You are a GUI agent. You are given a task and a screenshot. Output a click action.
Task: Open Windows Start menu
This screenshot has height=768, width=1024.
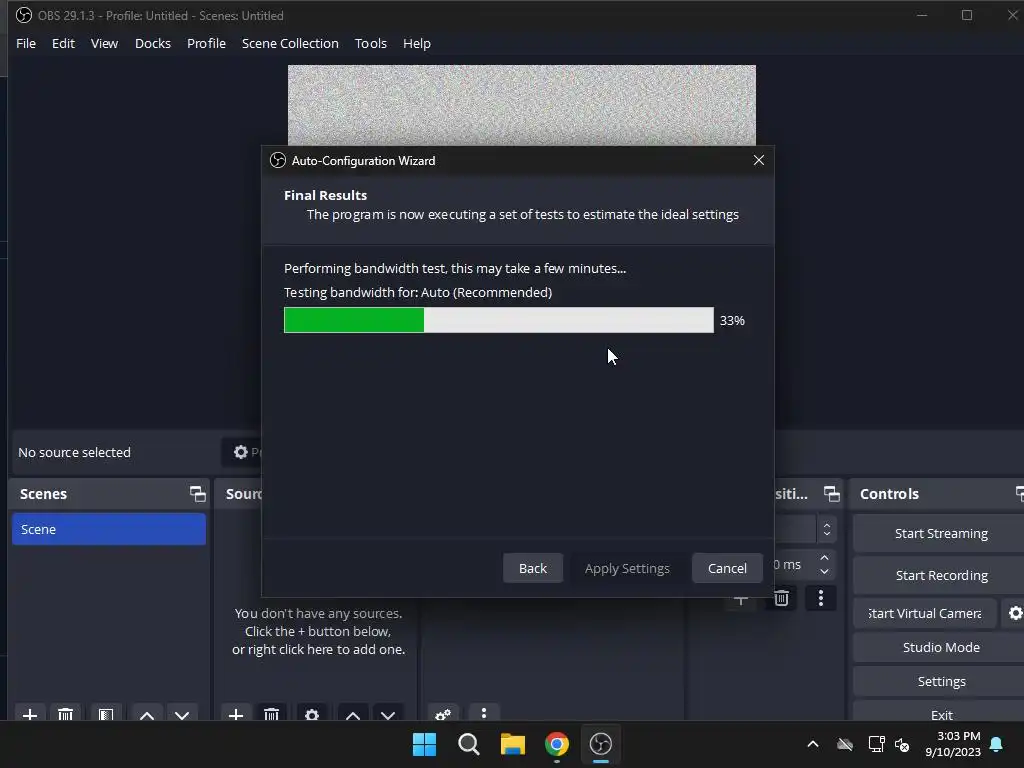pyautogui.click(x=424, y=744)
